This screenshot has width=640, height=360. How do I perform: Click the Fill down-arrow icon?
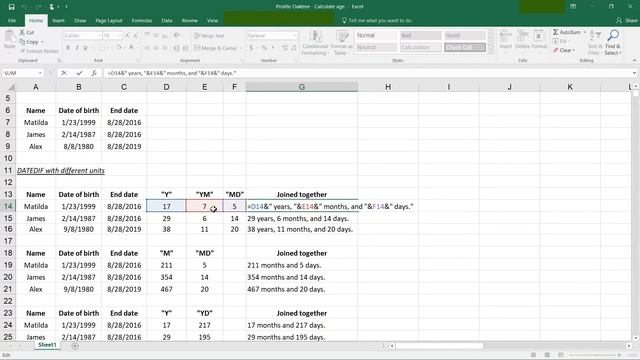(x=556, y=41)
